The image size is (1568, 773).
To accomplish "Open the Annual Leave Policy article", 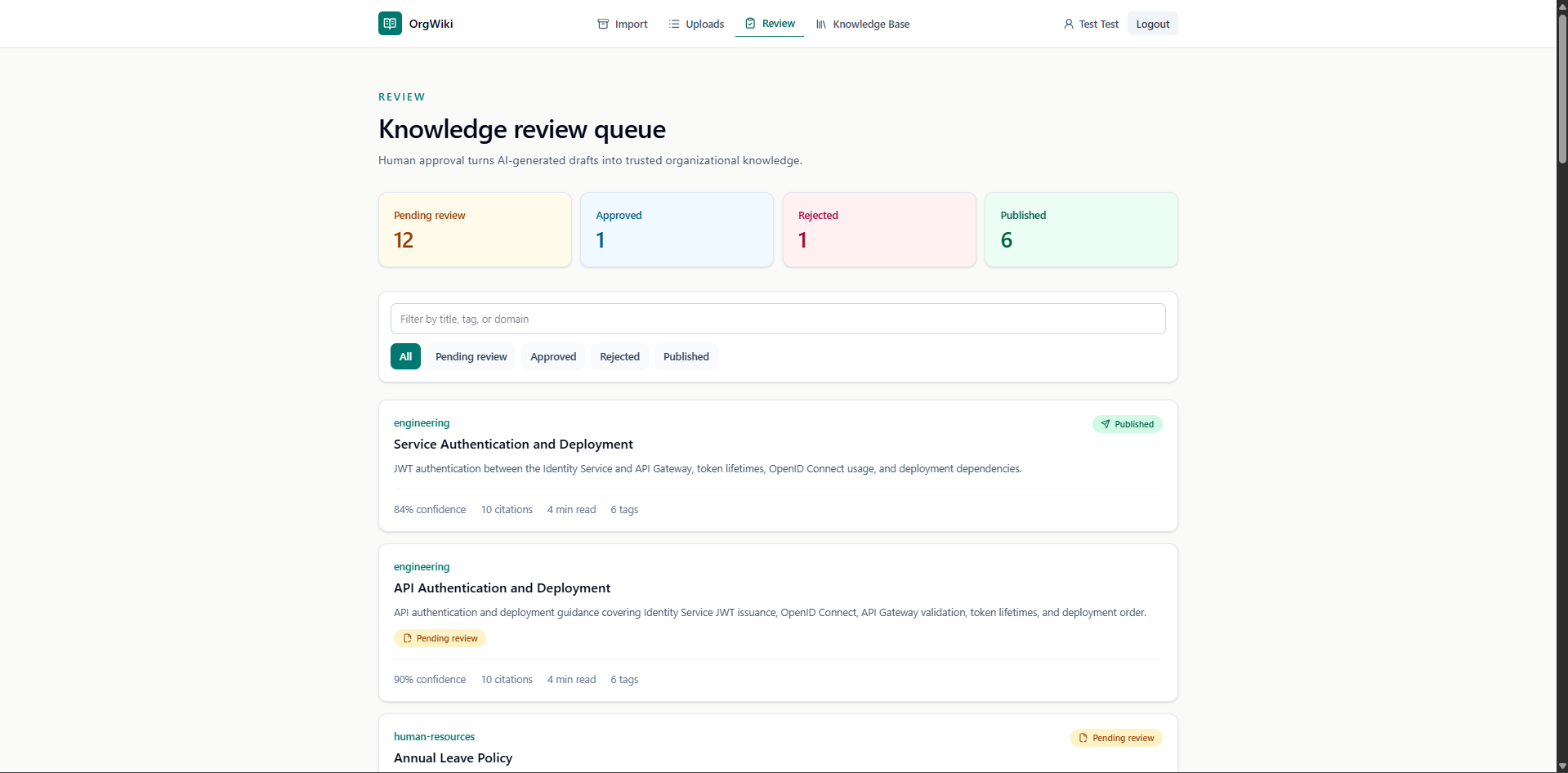I will point(453,757).
